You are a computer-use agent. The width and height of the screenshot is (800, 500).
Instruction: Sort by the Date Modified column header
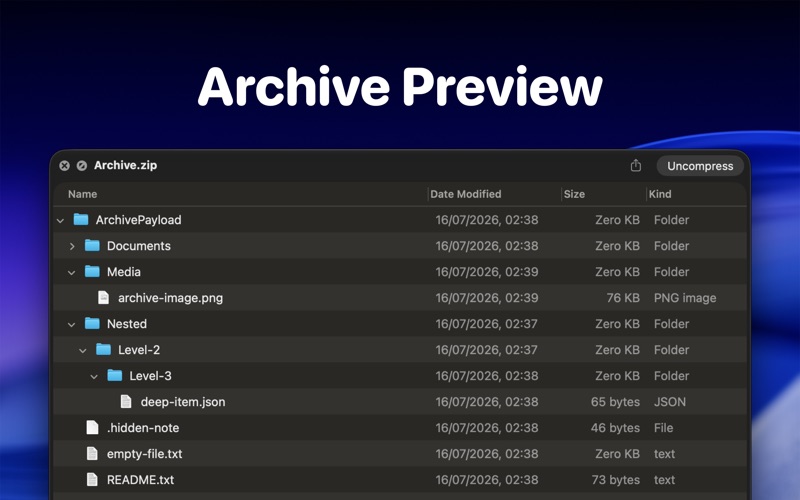click(465, 194)
